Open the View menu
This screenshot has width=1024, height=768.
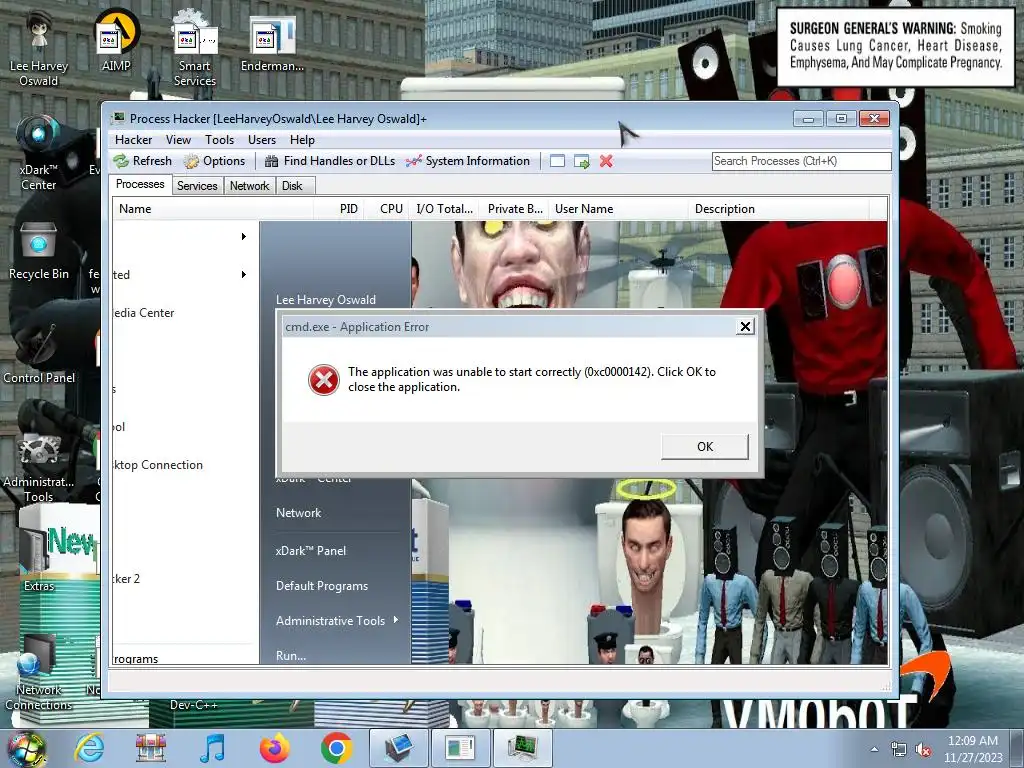[178, 140]
